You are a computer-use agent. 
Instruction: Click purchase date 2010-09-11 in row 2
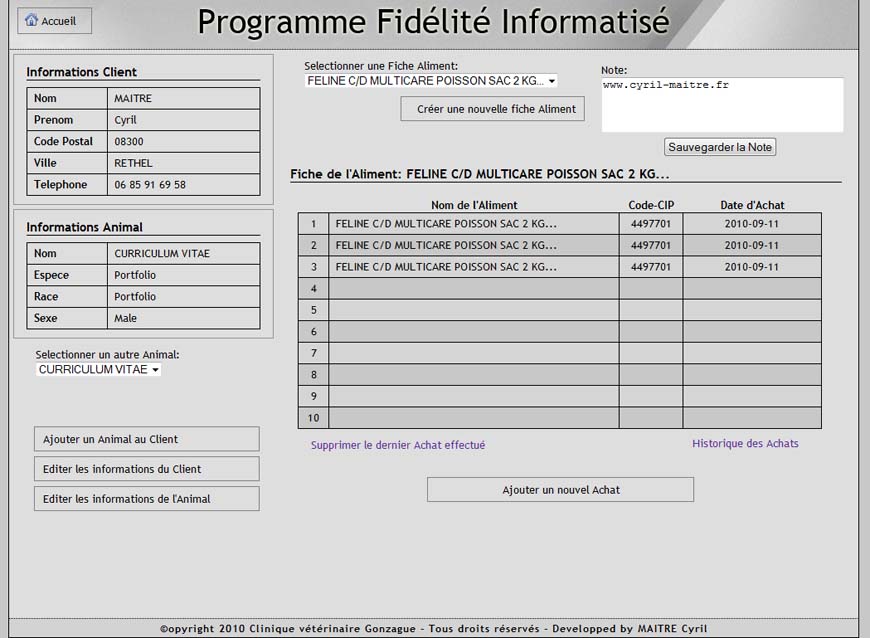tap(752, 245)
